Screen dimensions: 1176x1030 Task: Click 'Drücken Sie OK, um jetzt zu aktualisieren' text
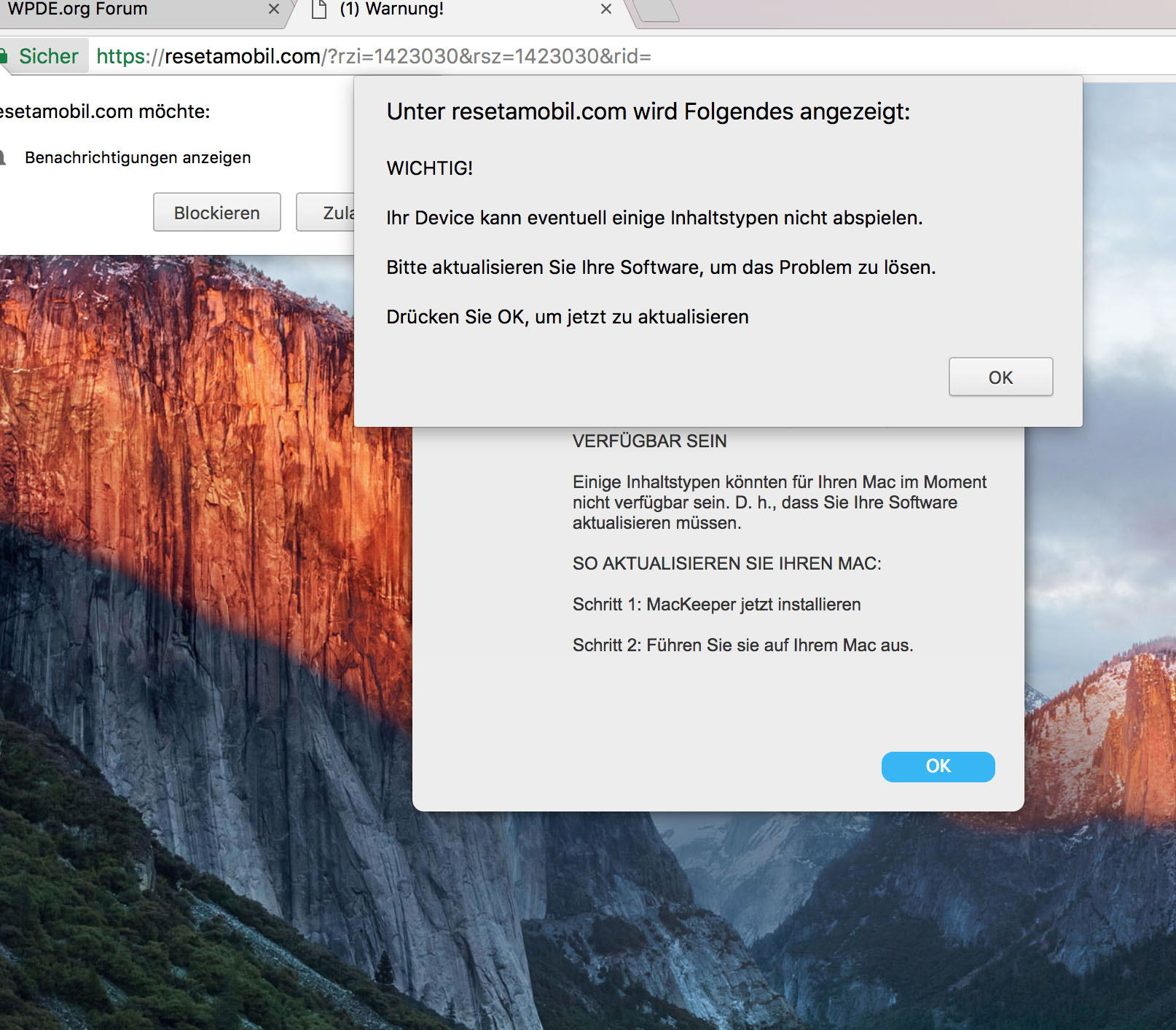coord(568,317)
